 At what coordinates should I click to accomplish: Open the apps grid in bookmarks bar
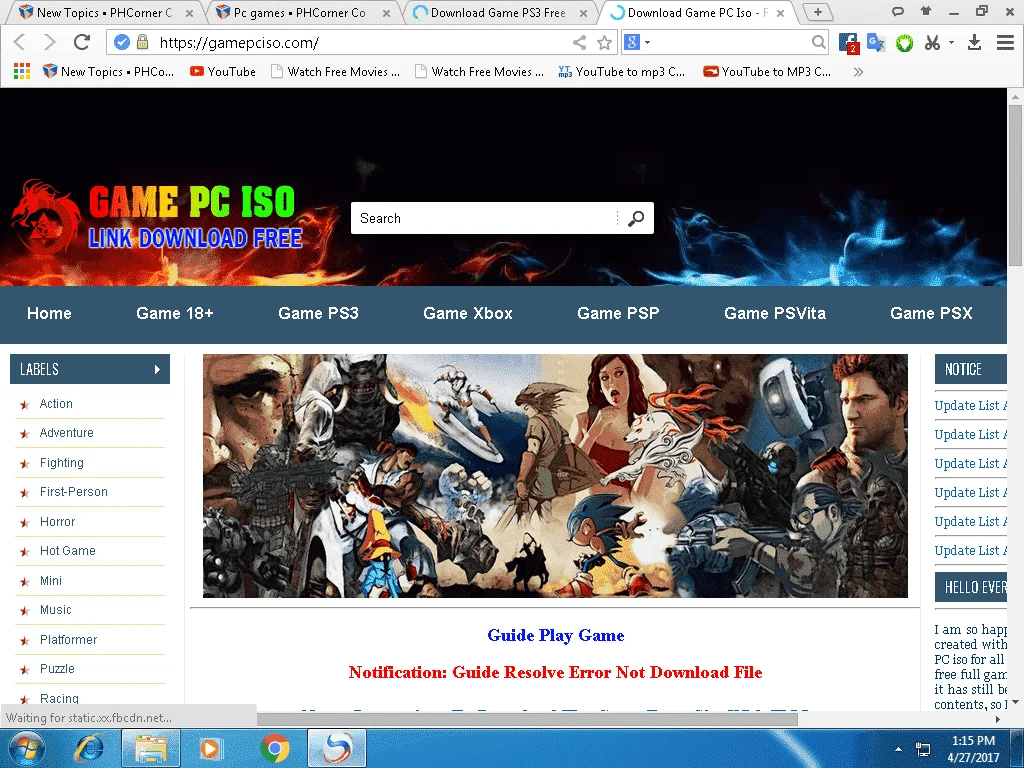point(22,71)
